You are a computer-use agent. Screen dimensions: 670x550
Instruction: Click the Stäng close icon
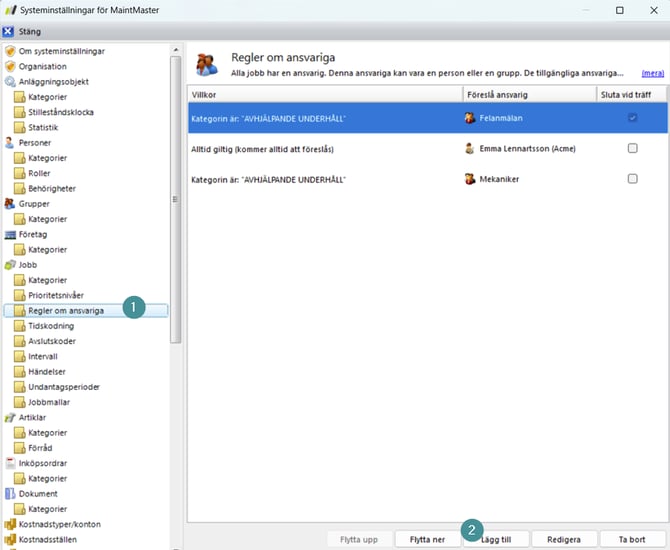[8, 32]
